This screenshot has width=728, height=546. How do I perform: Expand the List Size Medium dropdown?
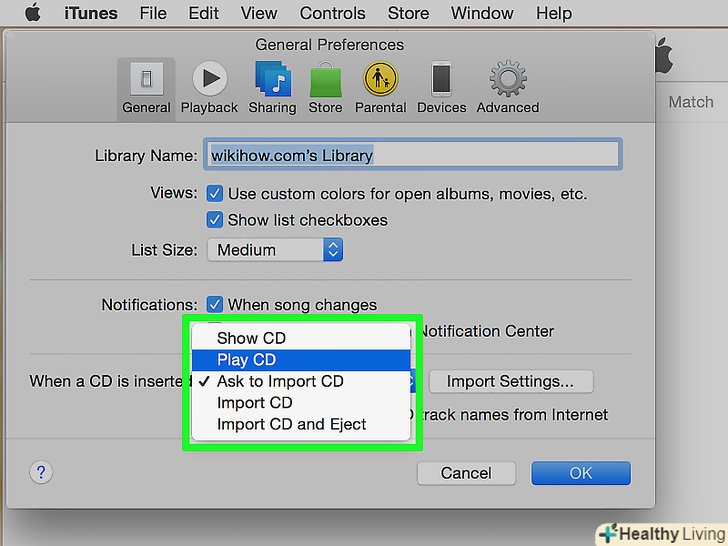[x=275, y=250]
